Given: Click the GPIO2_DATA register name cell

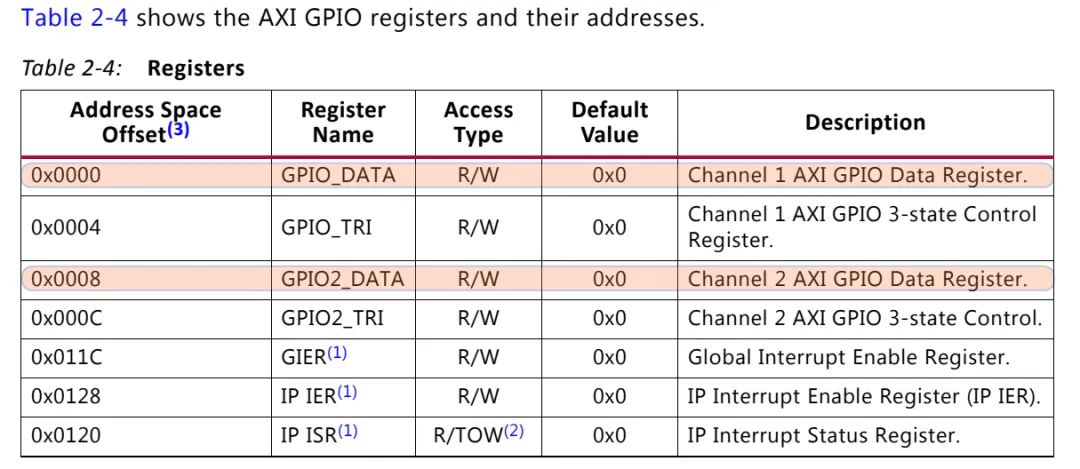Looking at the screenshot, I should pyautogui.click(x=342, y=279).
